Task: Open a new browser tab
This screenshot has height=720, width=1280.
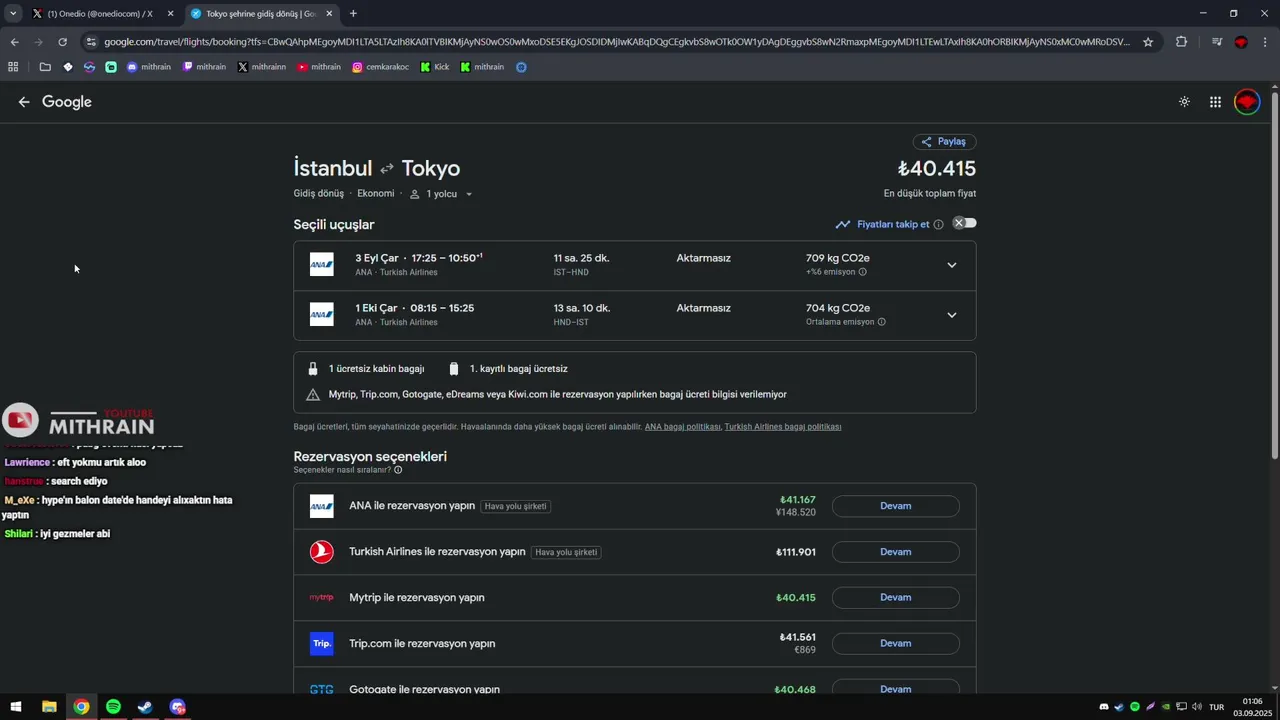Action: click(353, 14)
